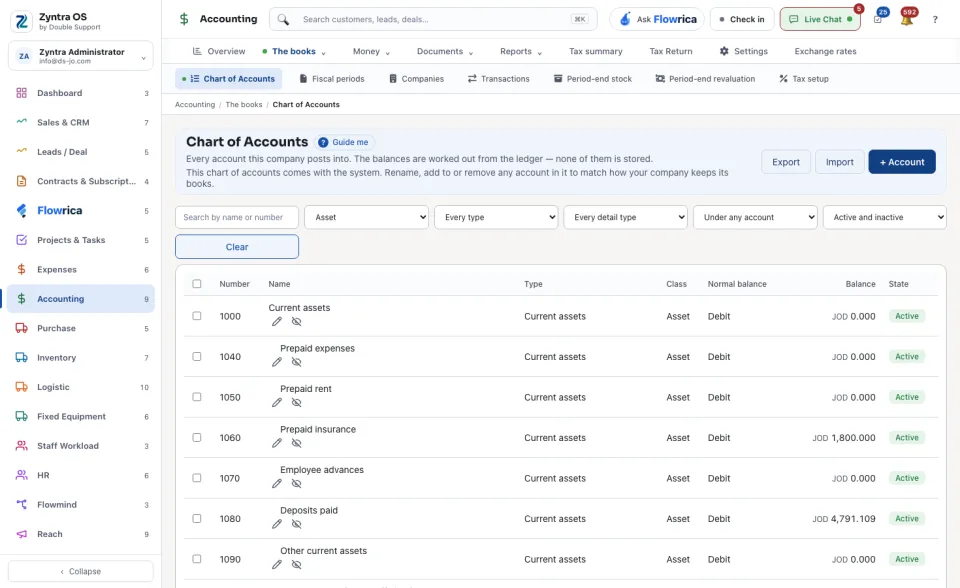Switch to the Fiscal periods tab
The width and height of the screenshot is (960, 588).
click(x=332, y=79)
